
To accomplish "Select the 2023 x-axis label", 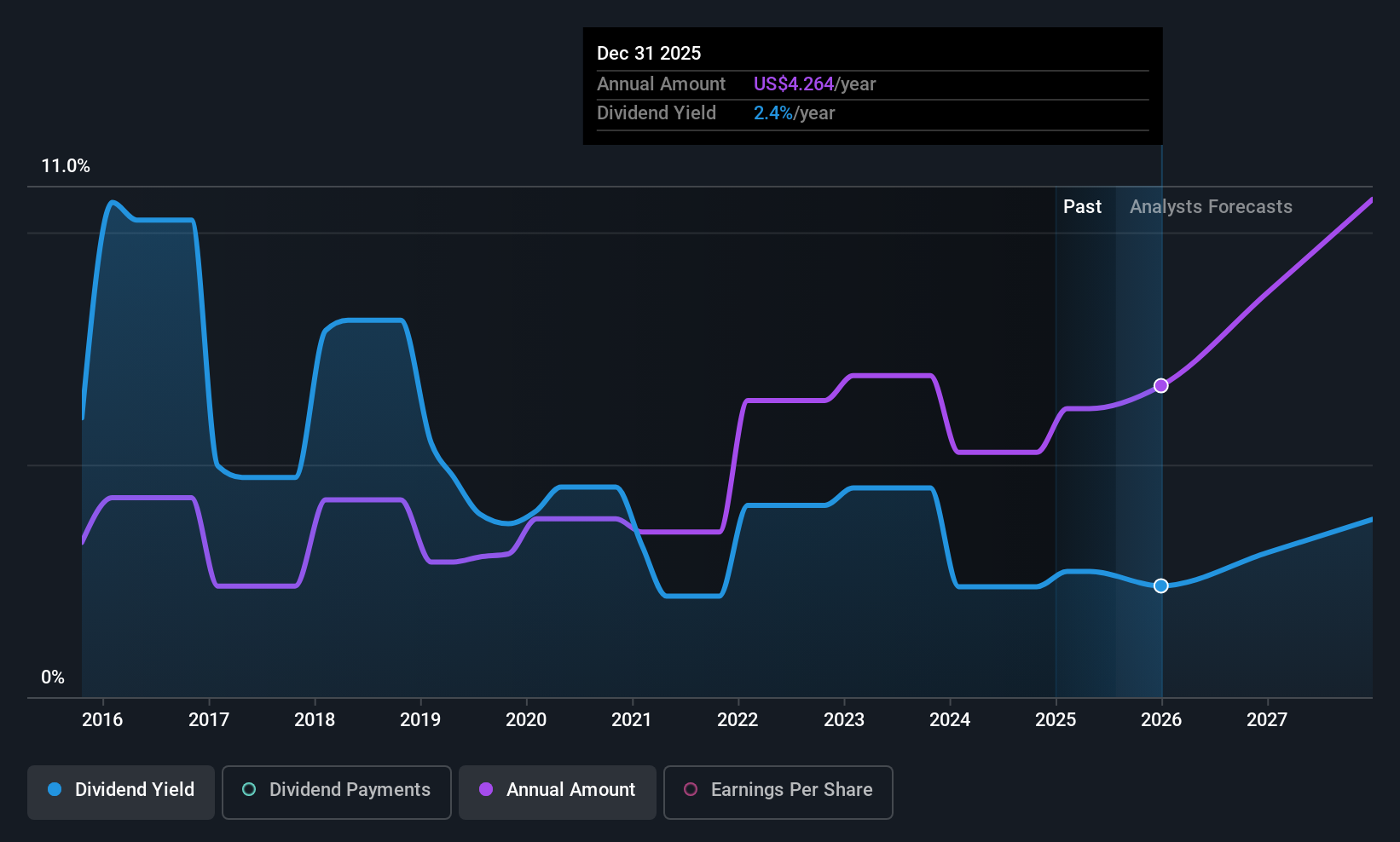I will (x=844, y=719).
